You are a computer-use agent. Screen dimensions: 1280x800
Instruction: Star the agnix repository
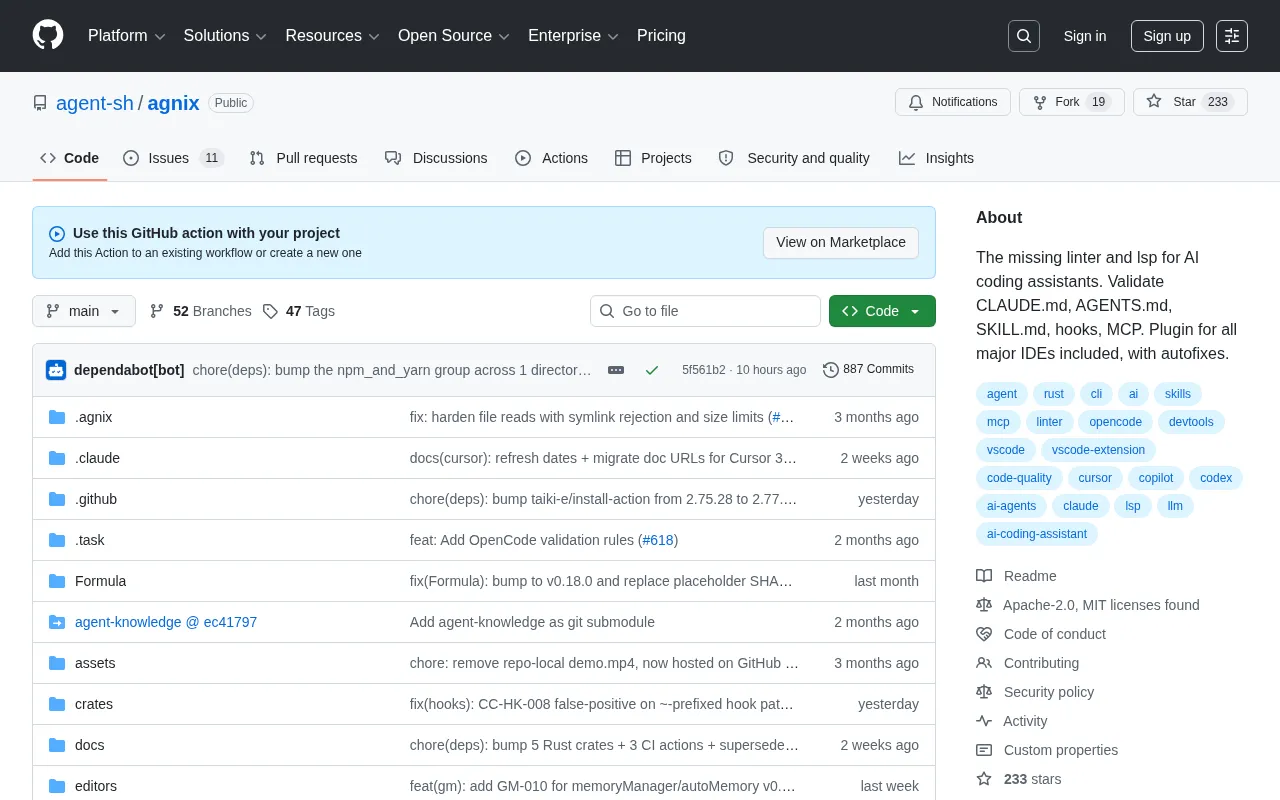click(x=1190, y=102)
